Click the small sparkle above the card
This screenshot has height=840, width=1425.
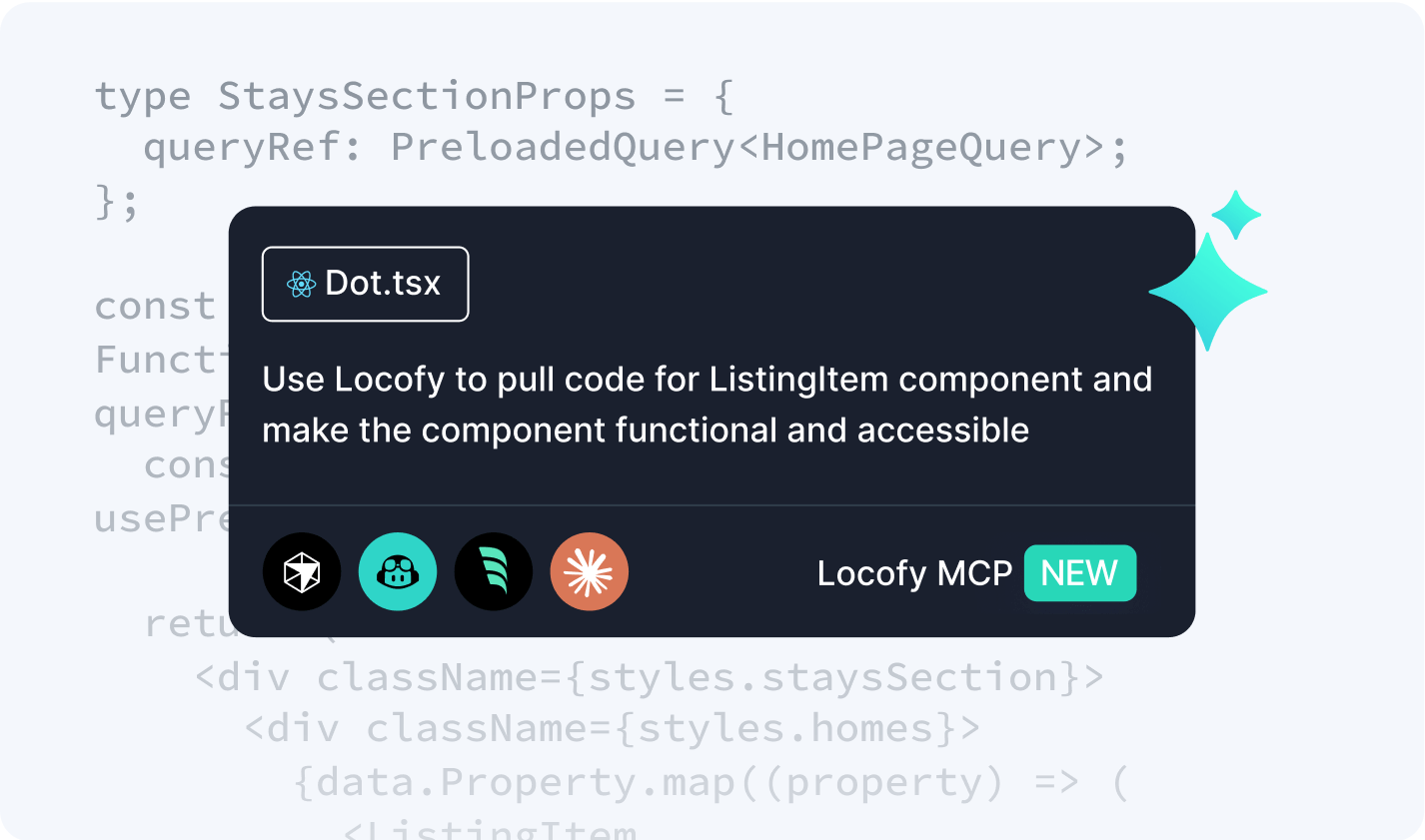(x=1236, y=213)
